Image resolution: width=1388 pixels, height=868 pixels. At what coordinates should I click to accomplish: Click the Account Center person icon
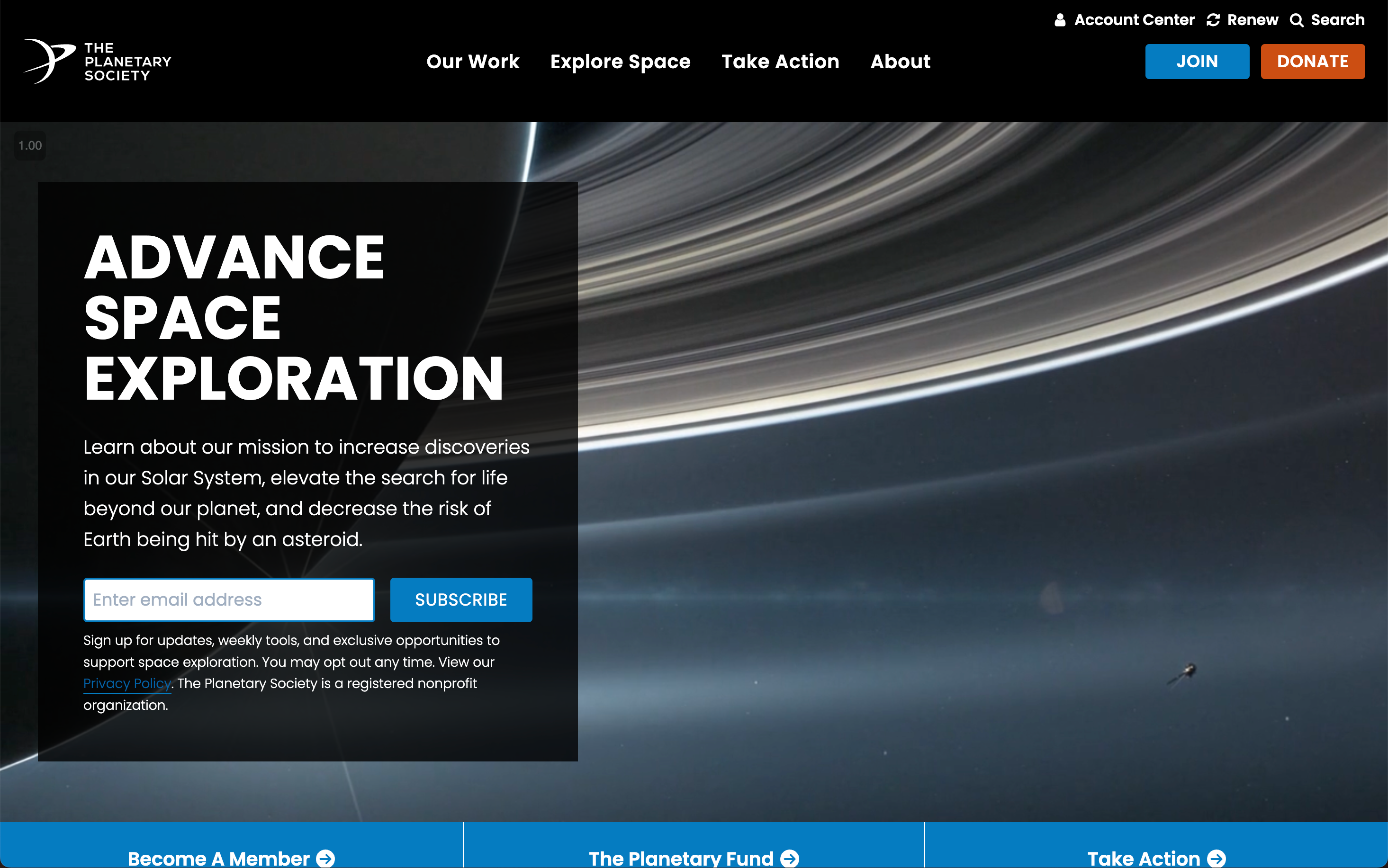click(x=1060, y=20)
